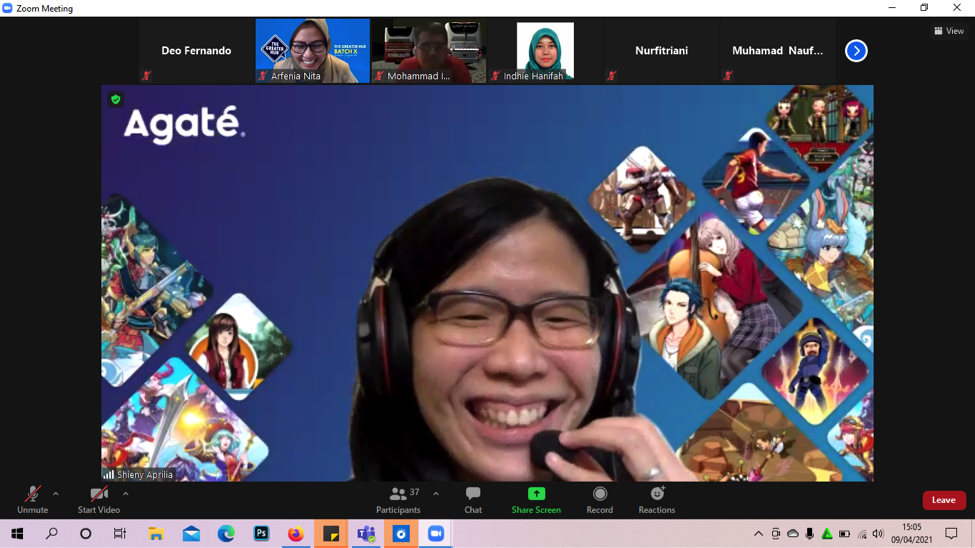Unmute the microphone

(32, 500)
